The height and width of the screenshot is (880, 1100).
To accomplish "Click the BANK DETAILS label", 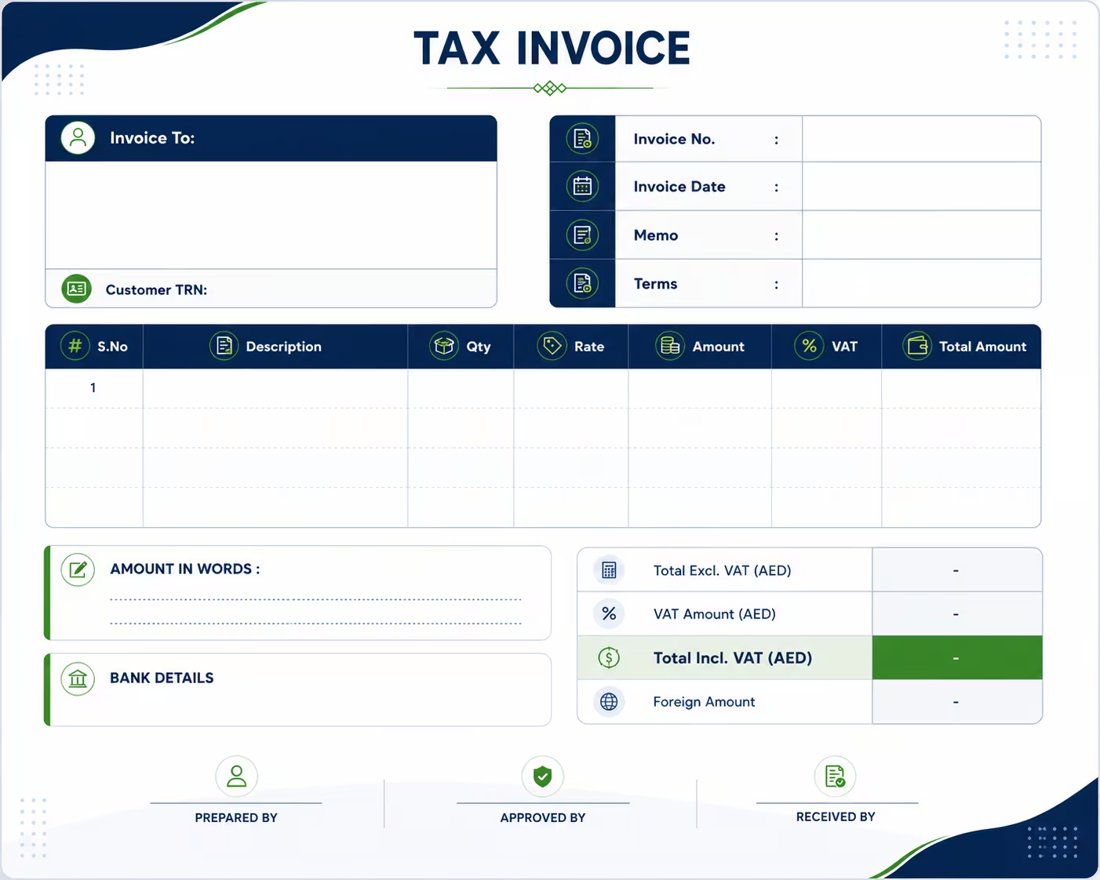I will (162, 678).
